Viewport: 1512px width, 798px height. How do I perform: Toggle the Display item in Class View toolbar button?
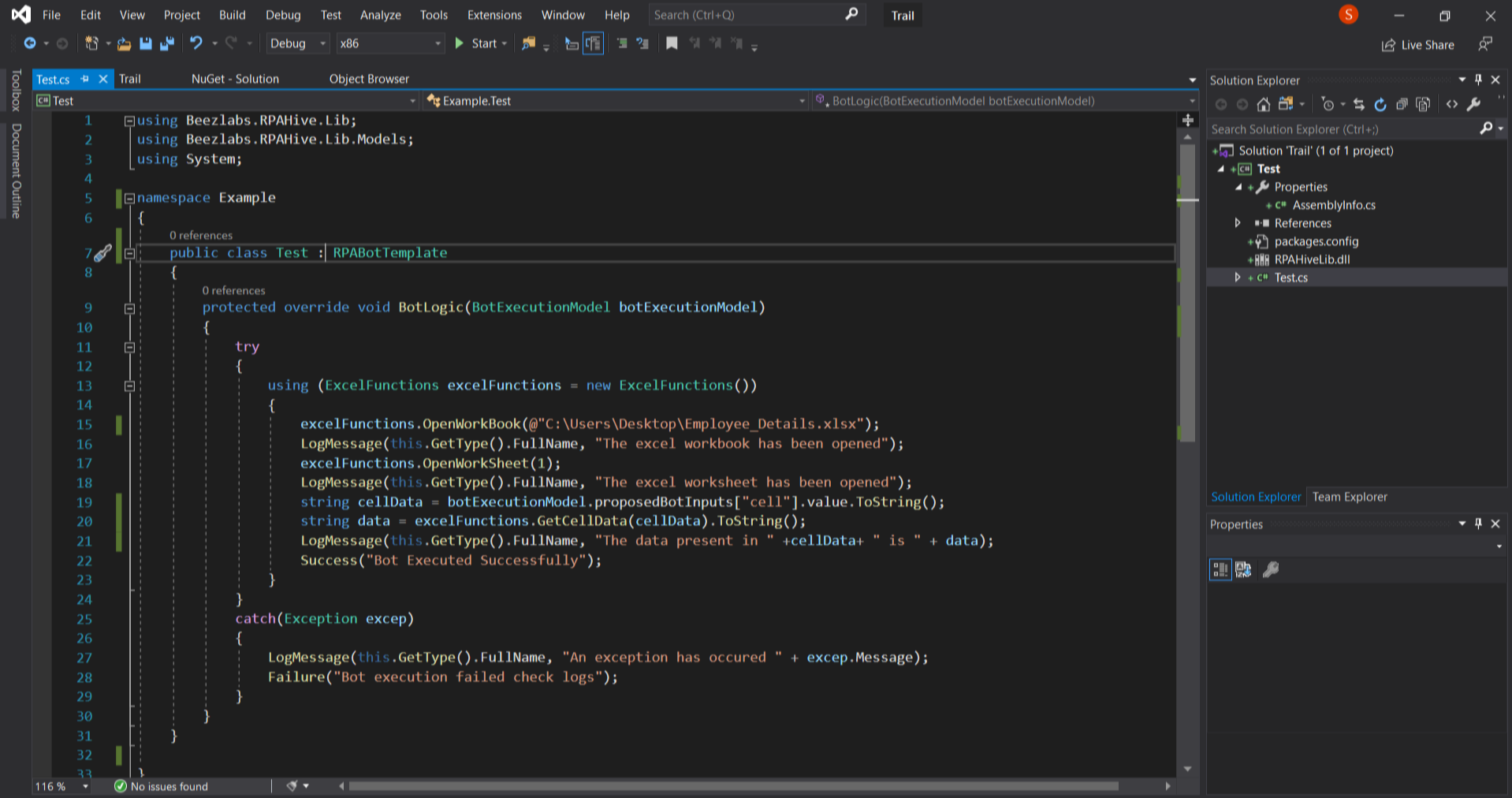click(x=572, y=43)
